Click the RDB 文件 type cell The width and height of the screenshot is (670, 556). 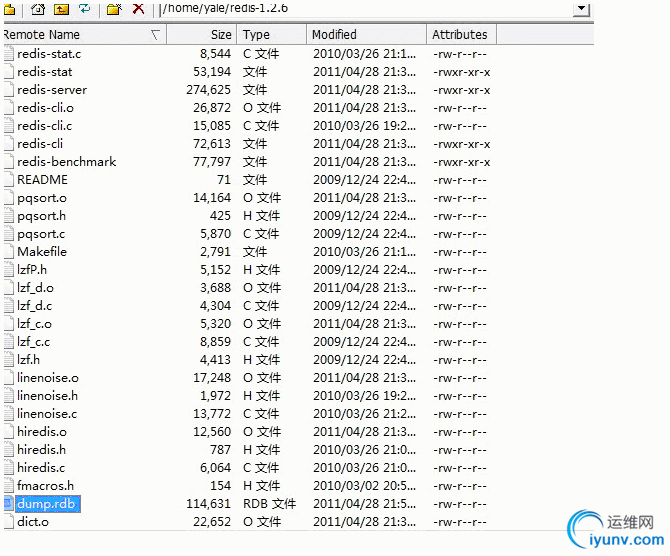click(x=269, y=503)
